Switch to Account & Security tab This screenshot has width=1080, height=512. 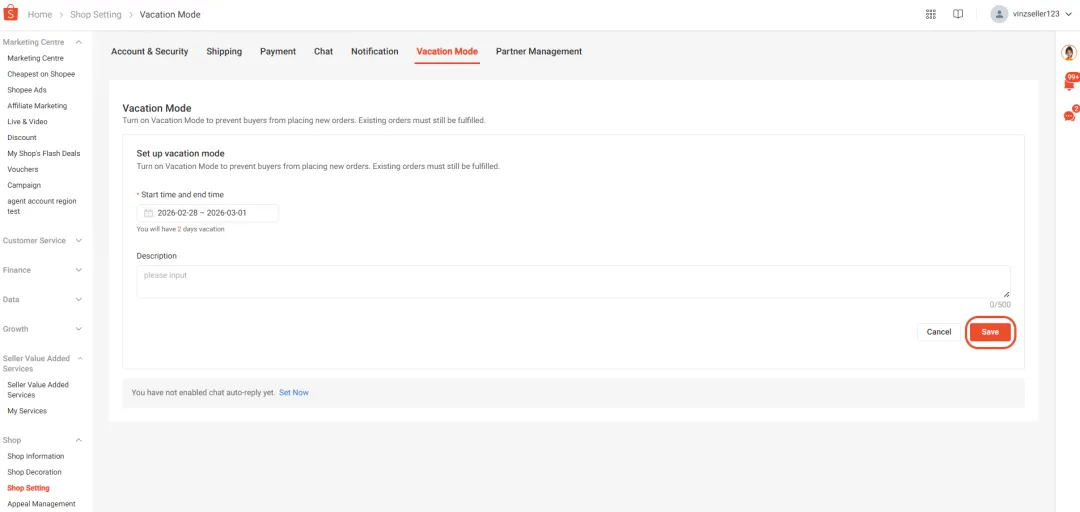coord(149,52)
